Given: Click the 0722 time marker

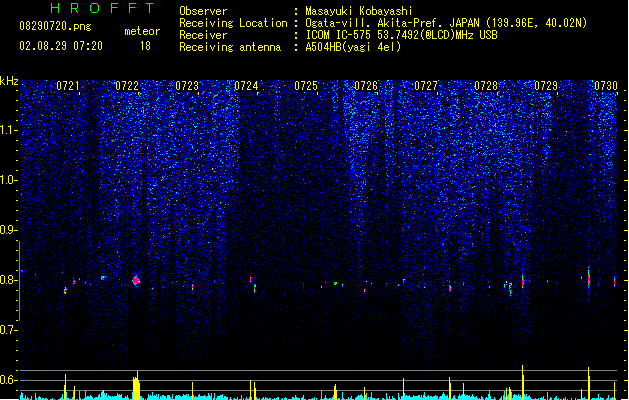Looking at the screenshot, I should pyautogui.click(x=127, y=86).
